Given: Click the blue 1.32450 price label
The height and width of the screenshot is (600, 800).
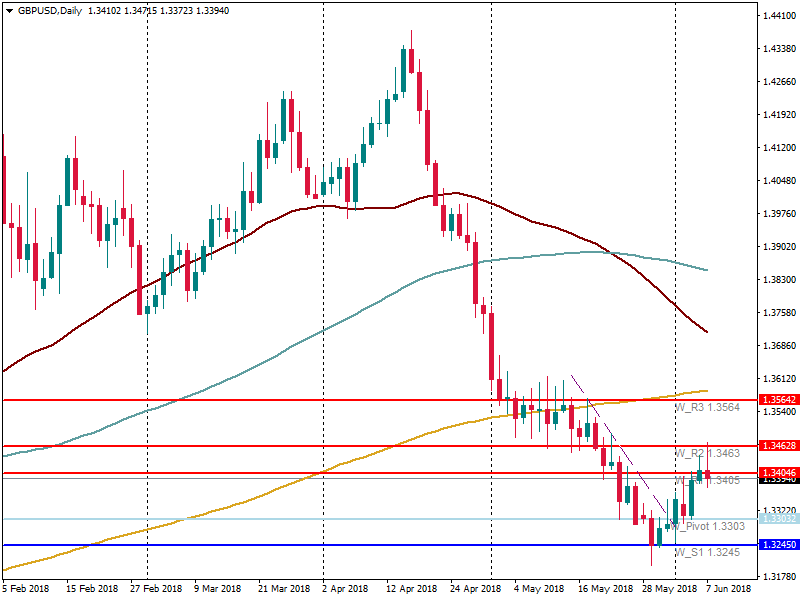Looking at the screenshot, I should [x=778, y=545].
